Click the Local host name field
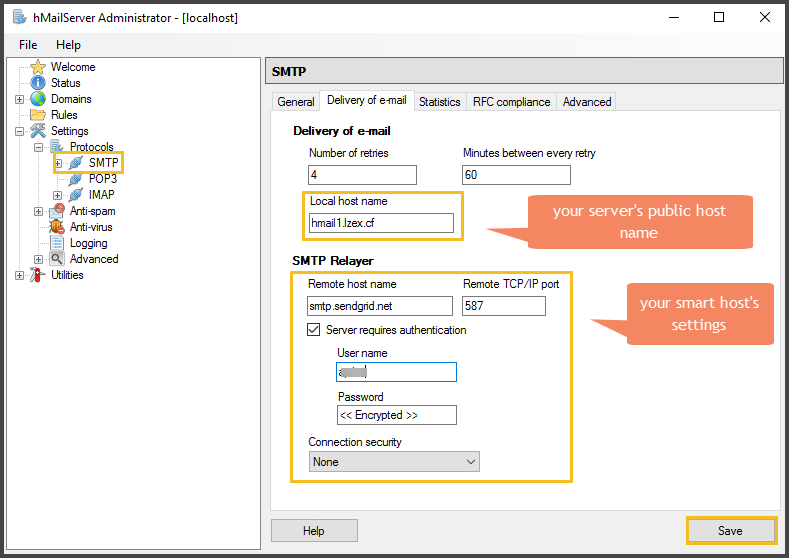The height and width of the screenshot is (558, 789). 381,223
